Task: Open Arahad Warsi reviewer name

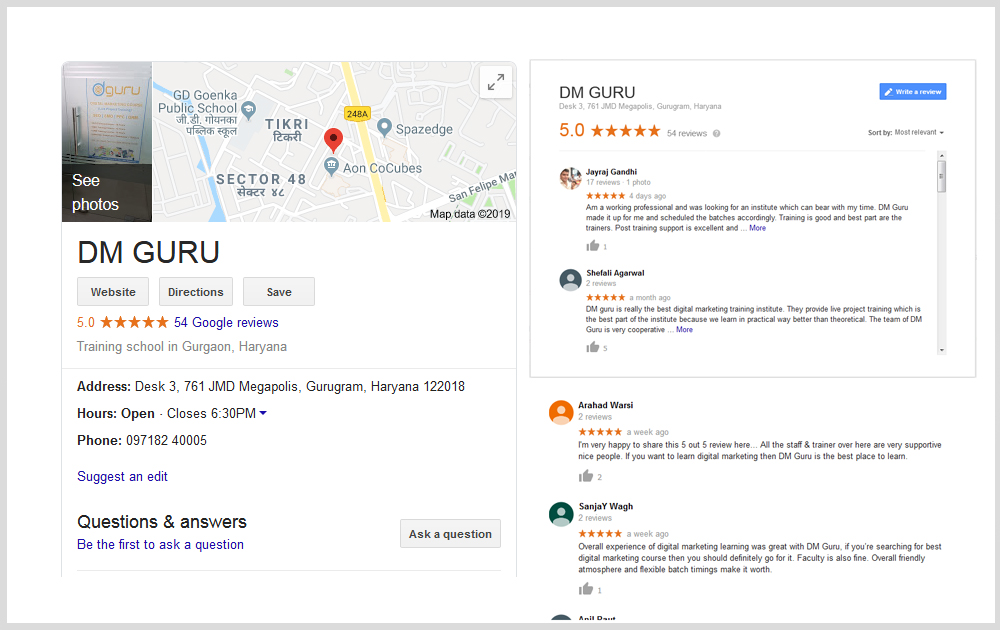Action: pos(605,405)
